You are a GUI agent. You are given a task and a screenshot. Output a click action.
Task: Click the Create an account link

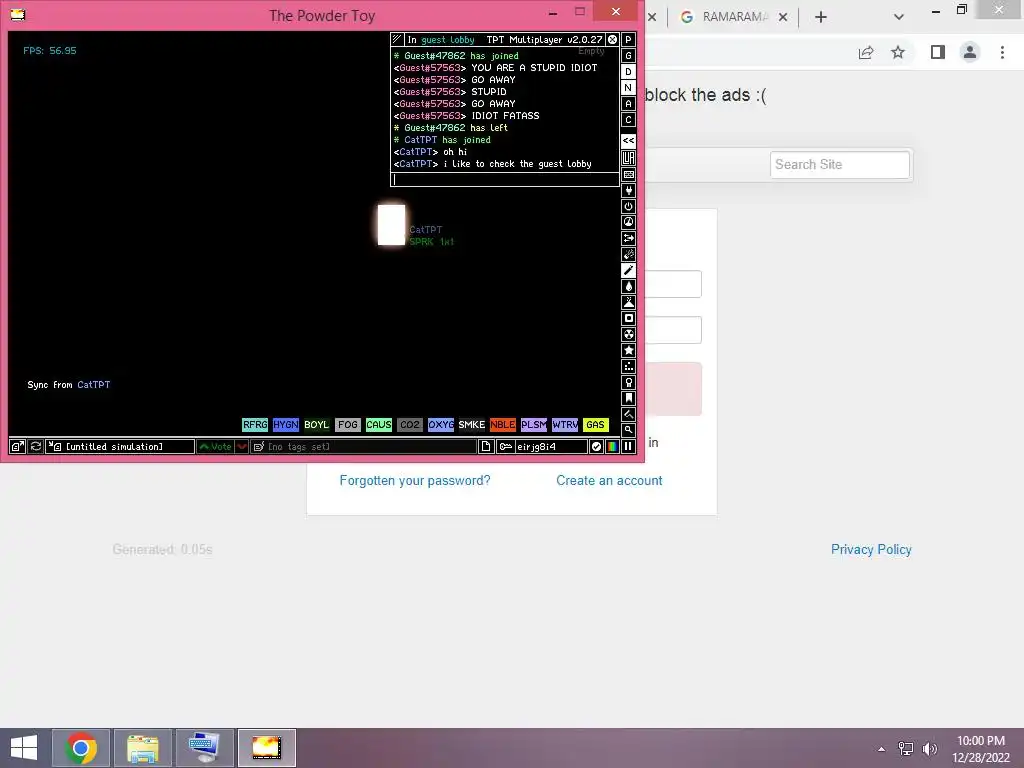click(609, 481)
